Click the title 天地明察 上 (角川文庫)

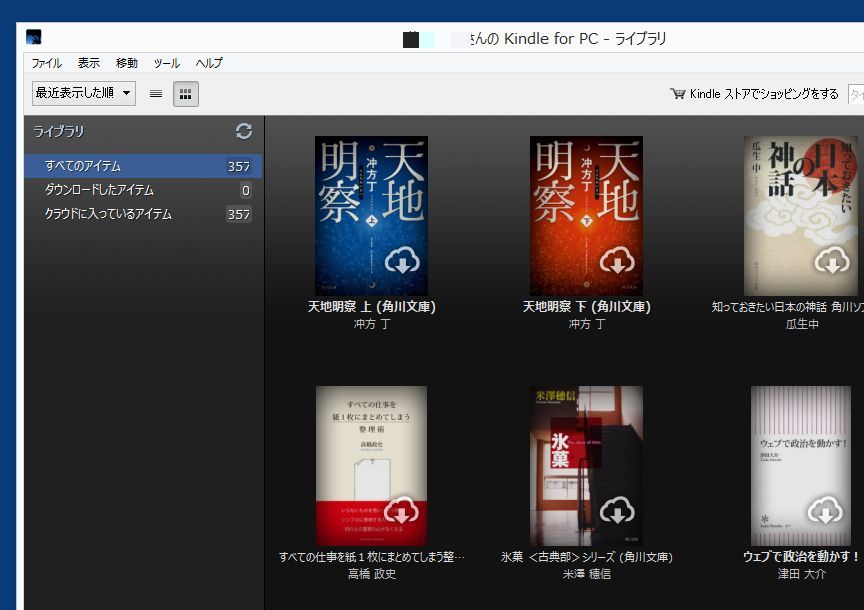point(371,306)
